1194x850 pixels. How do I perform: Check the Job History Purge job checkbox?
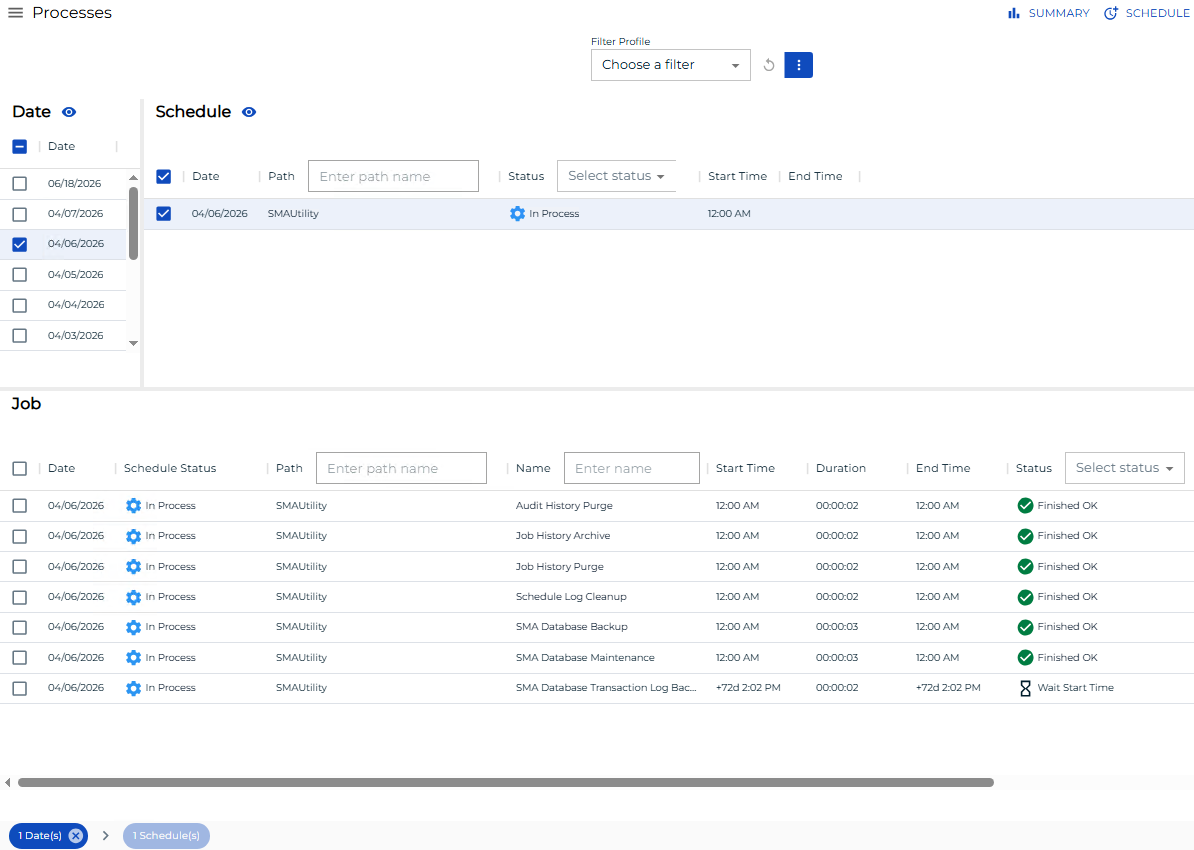20,567
